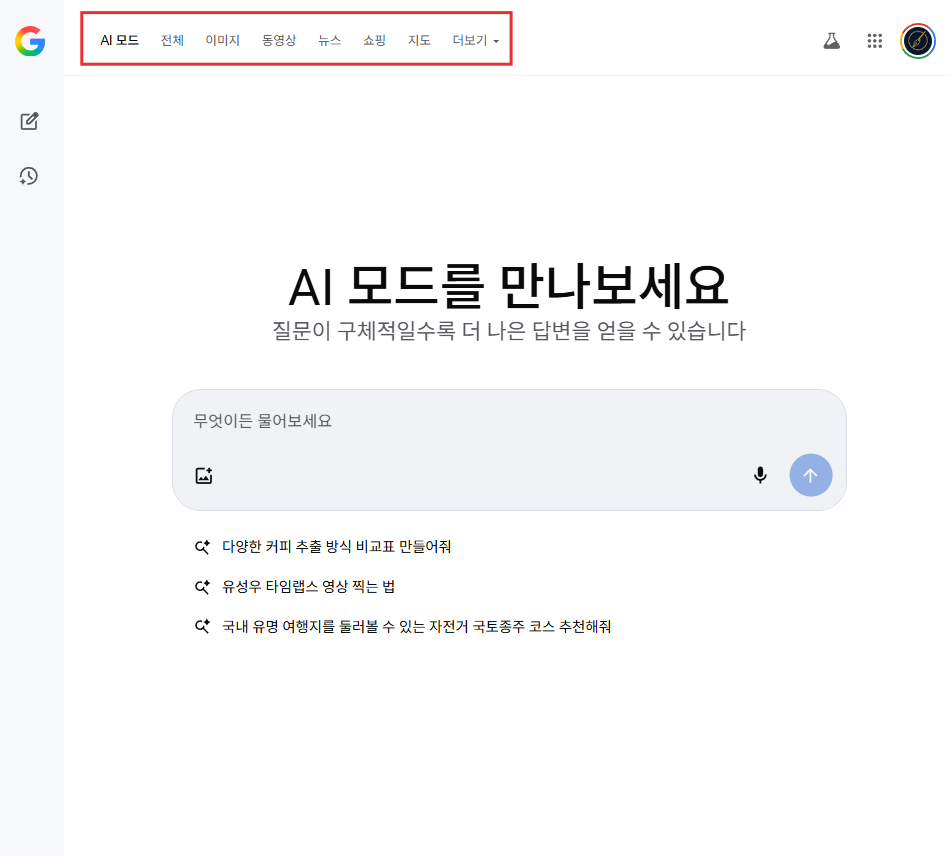Click the Google logo in sidebar
Viewport: 951px width, 856px height.
point(30,41)
